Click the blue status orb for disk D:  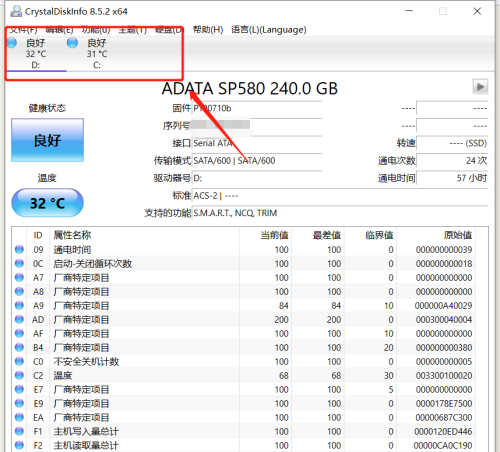point(12,43)
